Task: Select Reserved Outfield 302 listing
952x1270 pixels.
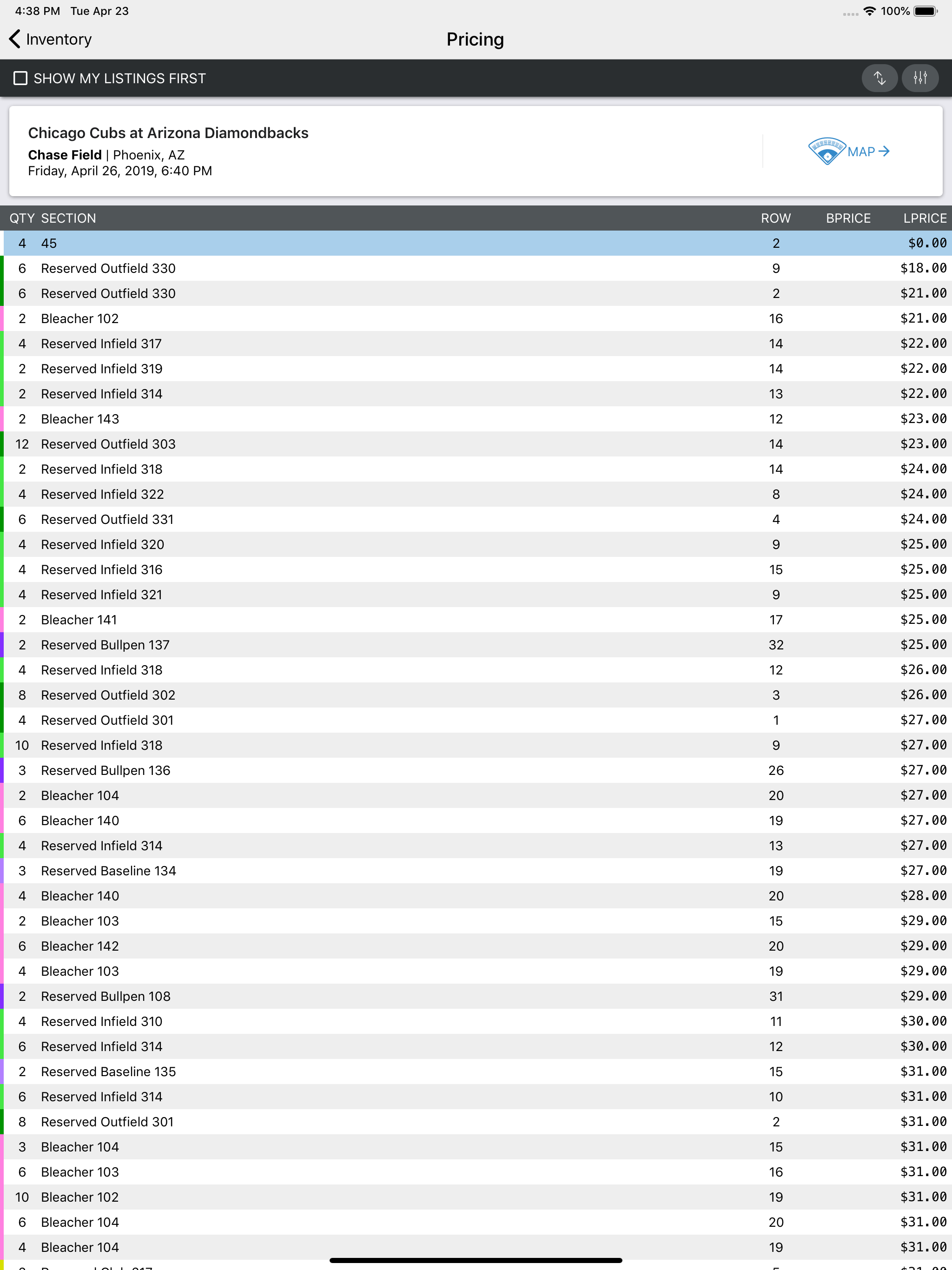Action: click(x=476, y=695)
